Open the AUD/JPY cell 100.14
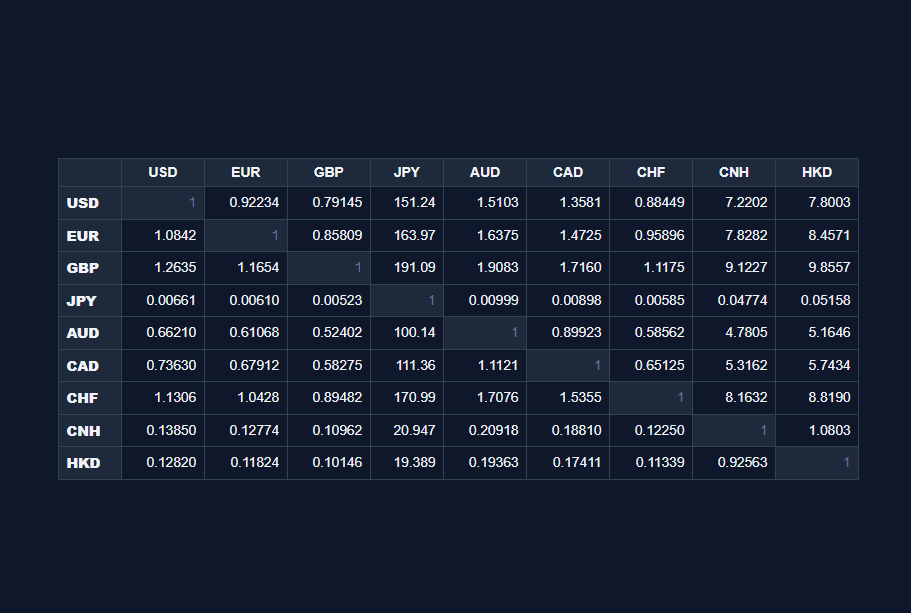 pos(407,333)
